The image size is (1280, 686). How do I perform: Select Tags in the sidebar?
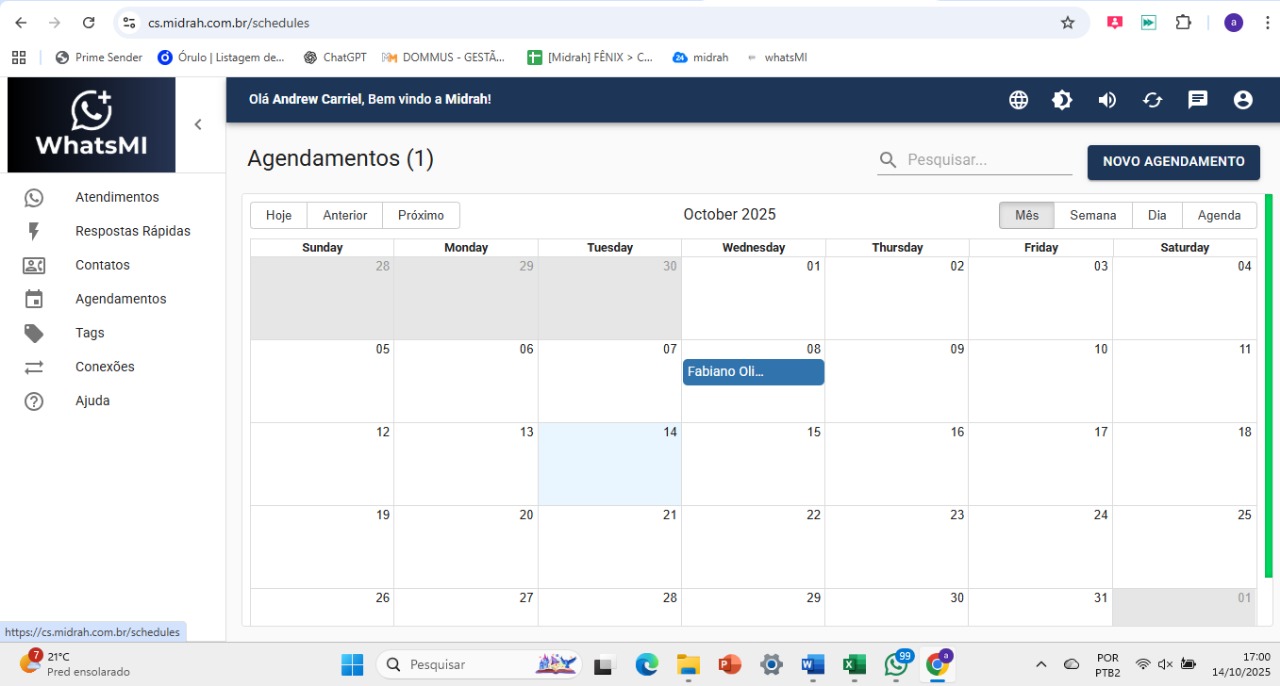tap(89, 333)
